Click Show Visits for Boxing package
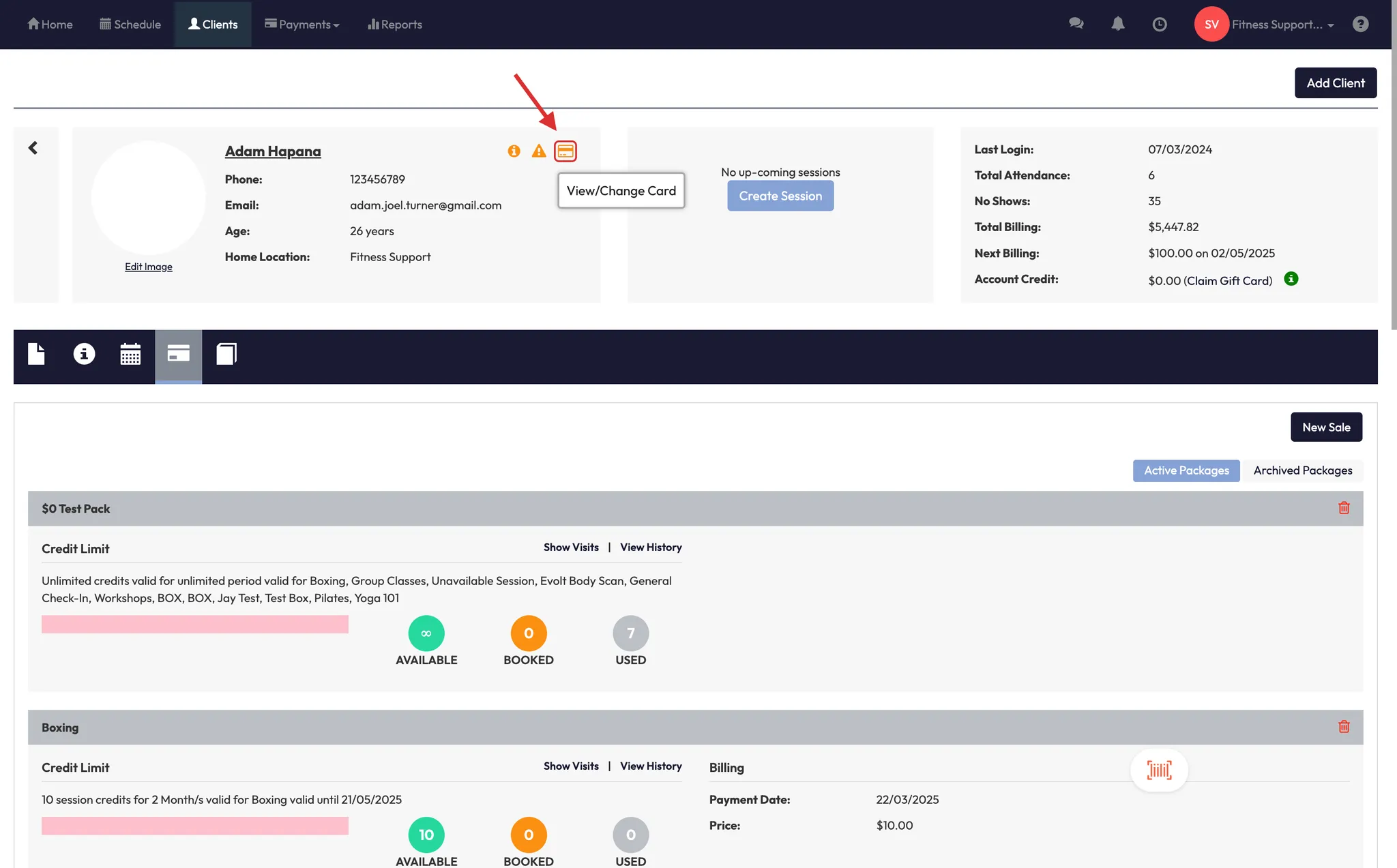 [571, 766]
